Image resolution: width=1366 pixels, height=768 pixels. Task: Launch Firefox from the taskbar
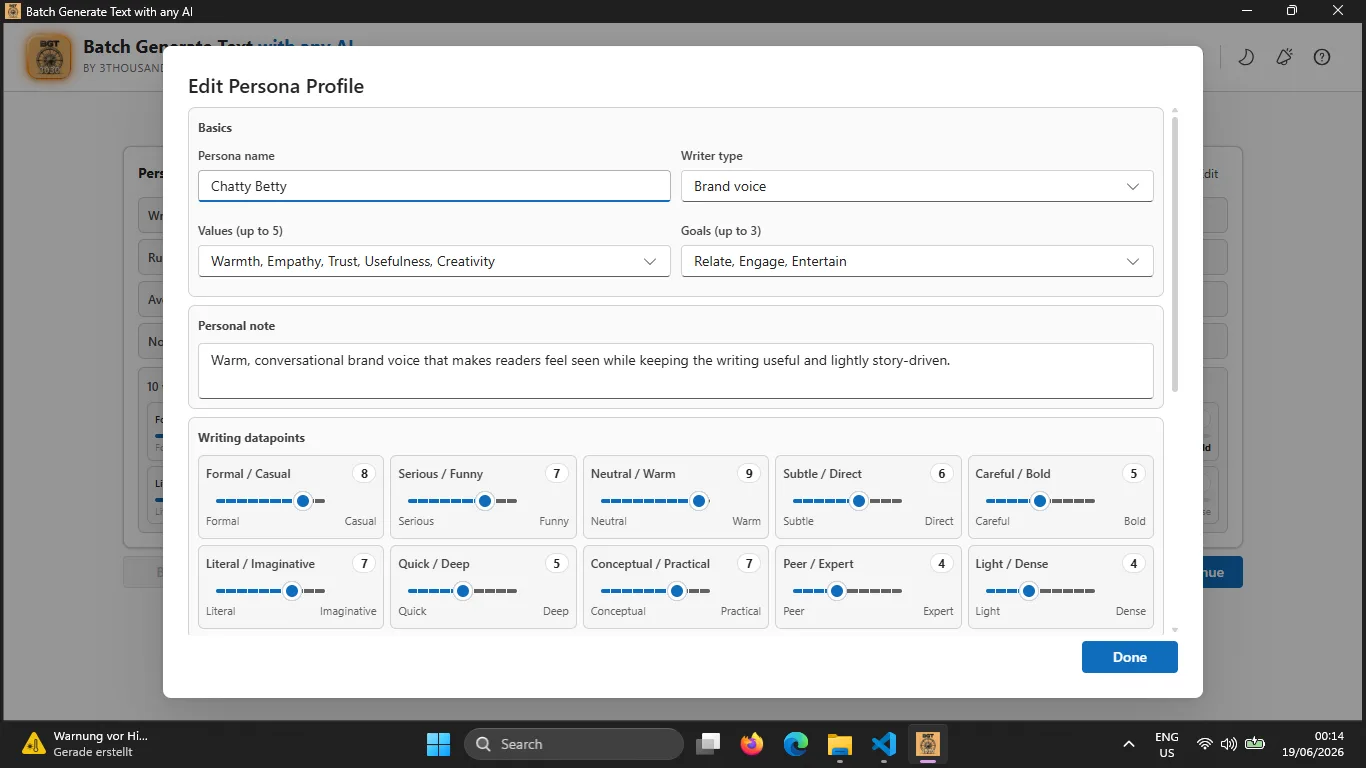(752, 744)
